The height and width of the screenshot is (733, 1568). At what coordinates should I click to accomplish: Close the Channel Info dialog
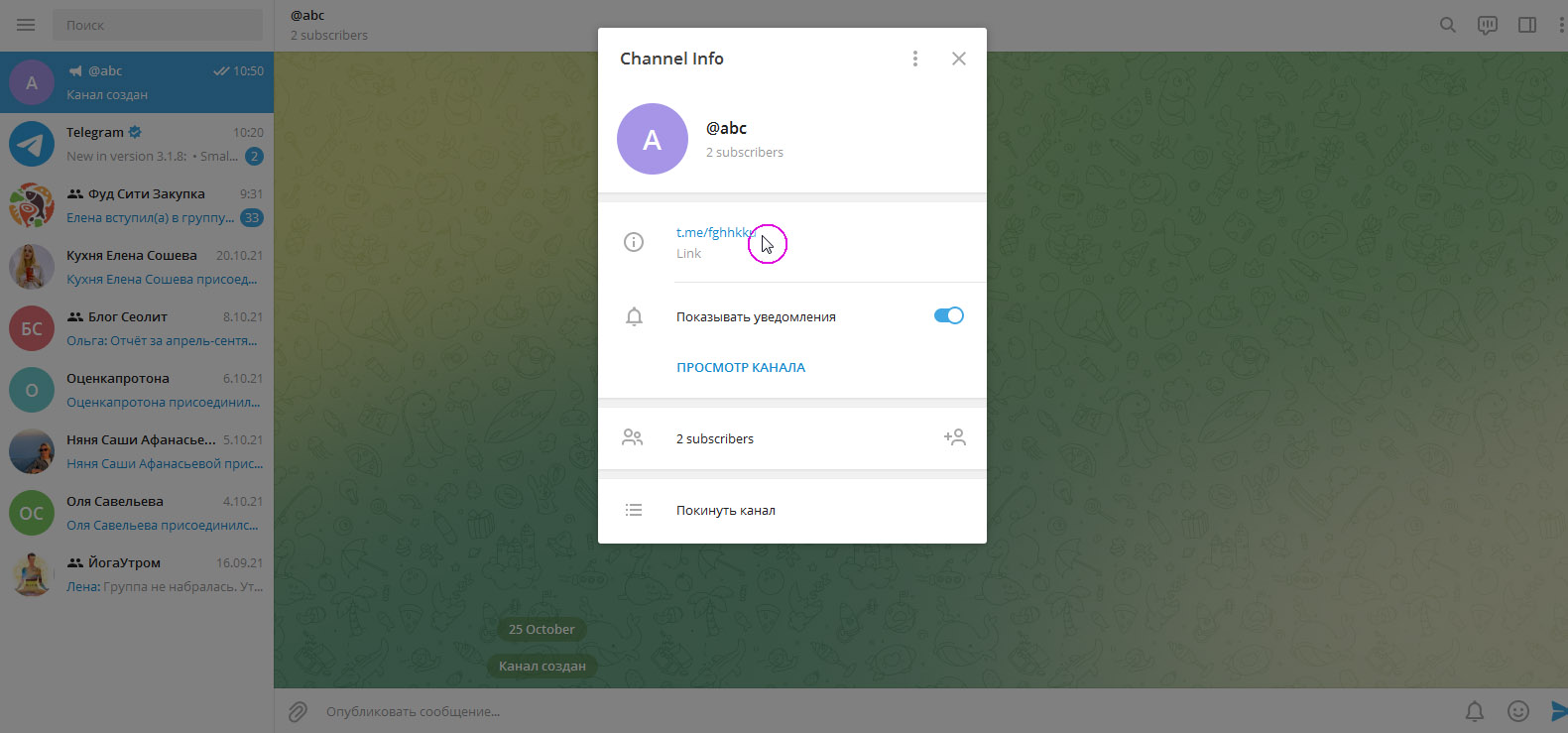pyautogui.click(x=958, y=59)
